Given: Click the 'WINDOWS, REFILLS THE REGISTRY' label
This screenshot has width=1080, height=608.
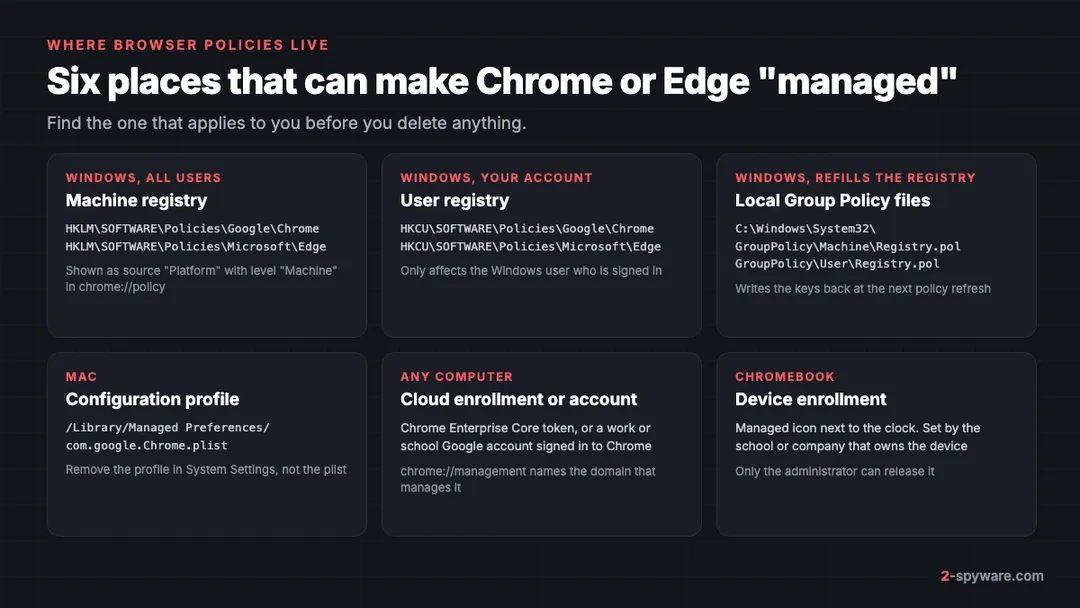Looking at the screenshot, I should click(x=855, y=178).
